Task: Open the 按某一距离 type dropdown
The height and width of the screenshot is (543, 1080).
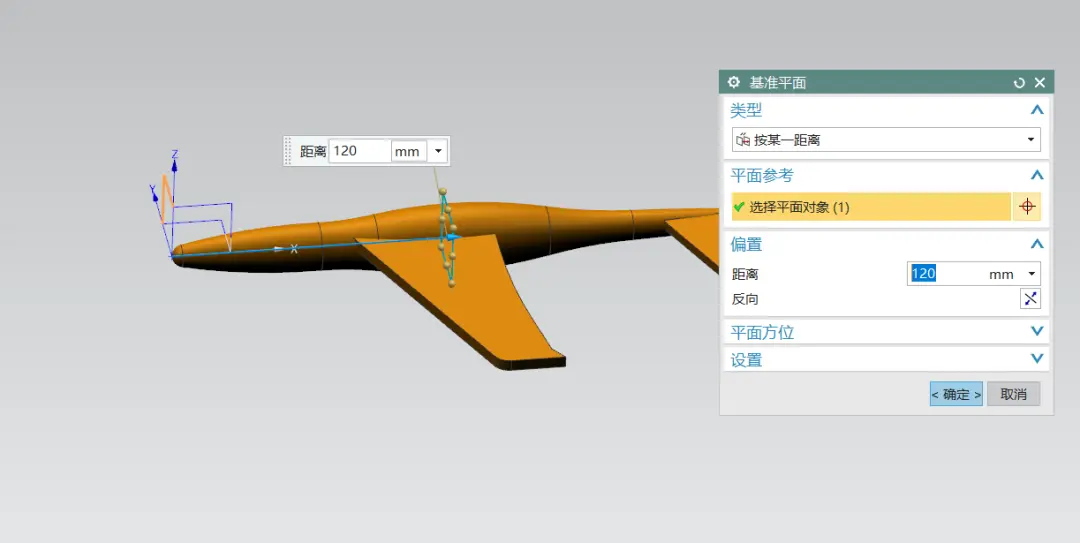Action: pos(886,140)
